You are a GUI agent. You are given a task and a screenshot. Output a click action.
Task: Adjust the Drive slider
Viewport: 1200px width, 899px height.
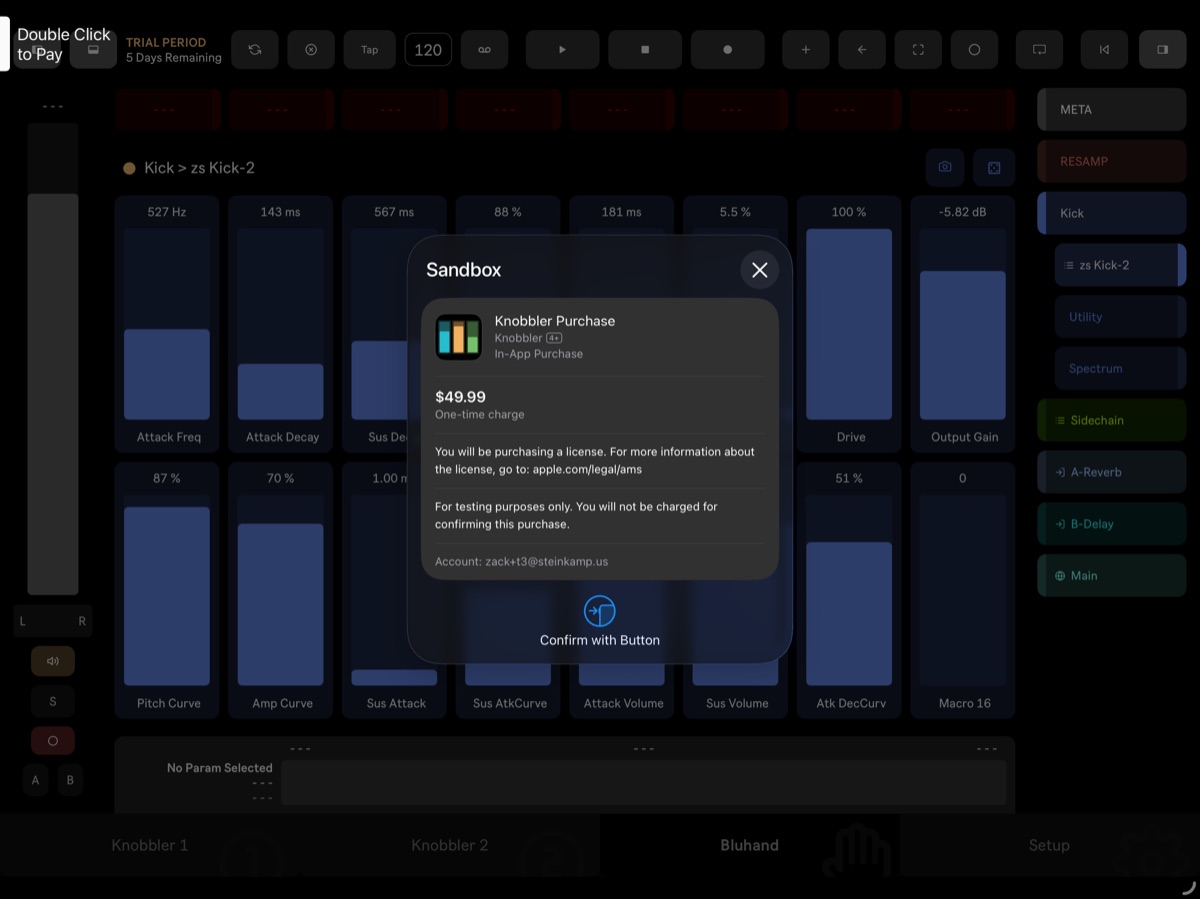pos(849,324)
